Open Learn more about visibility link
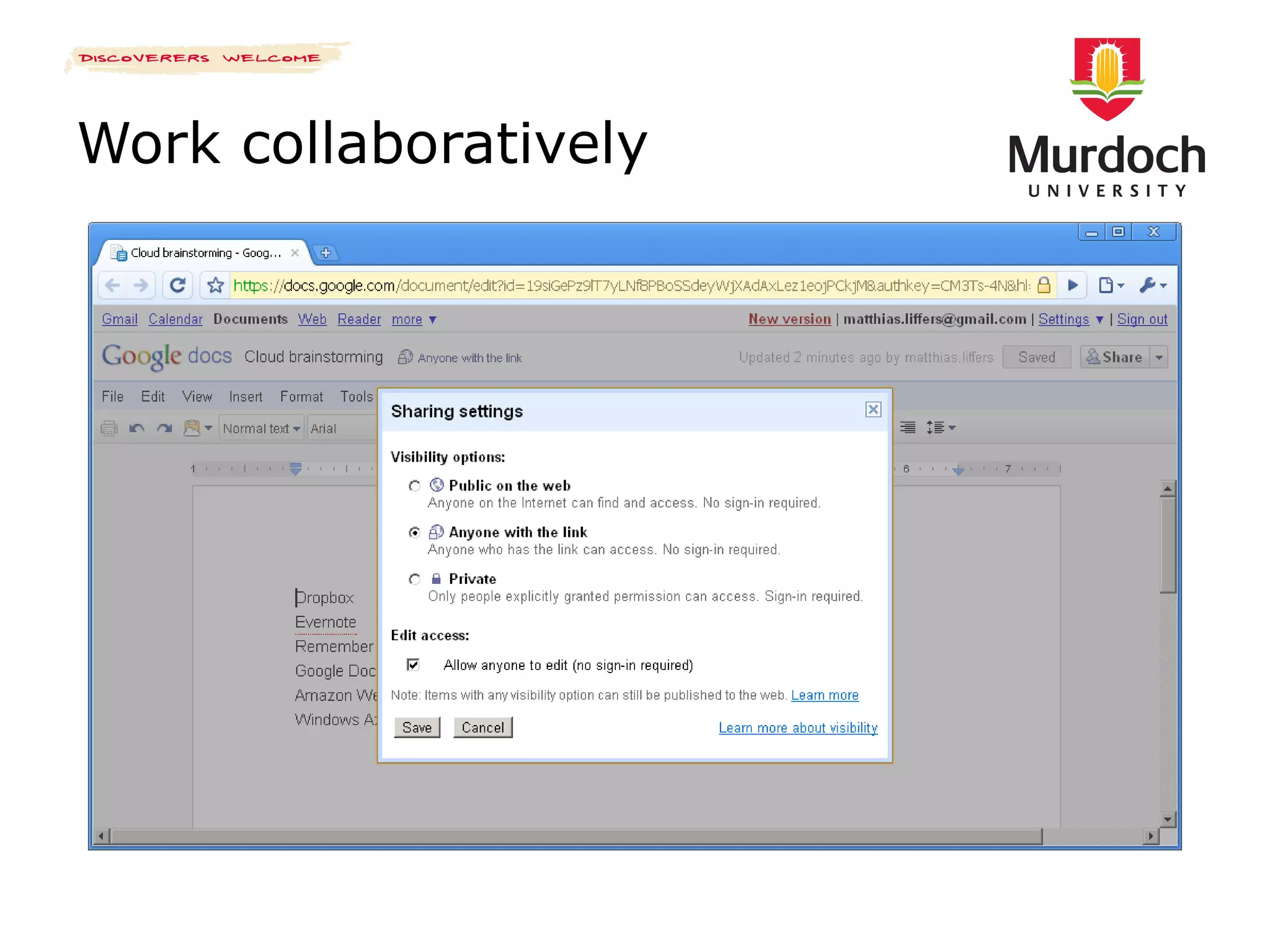This screenshot has width=1270, height=952. [x=798, y=728]
